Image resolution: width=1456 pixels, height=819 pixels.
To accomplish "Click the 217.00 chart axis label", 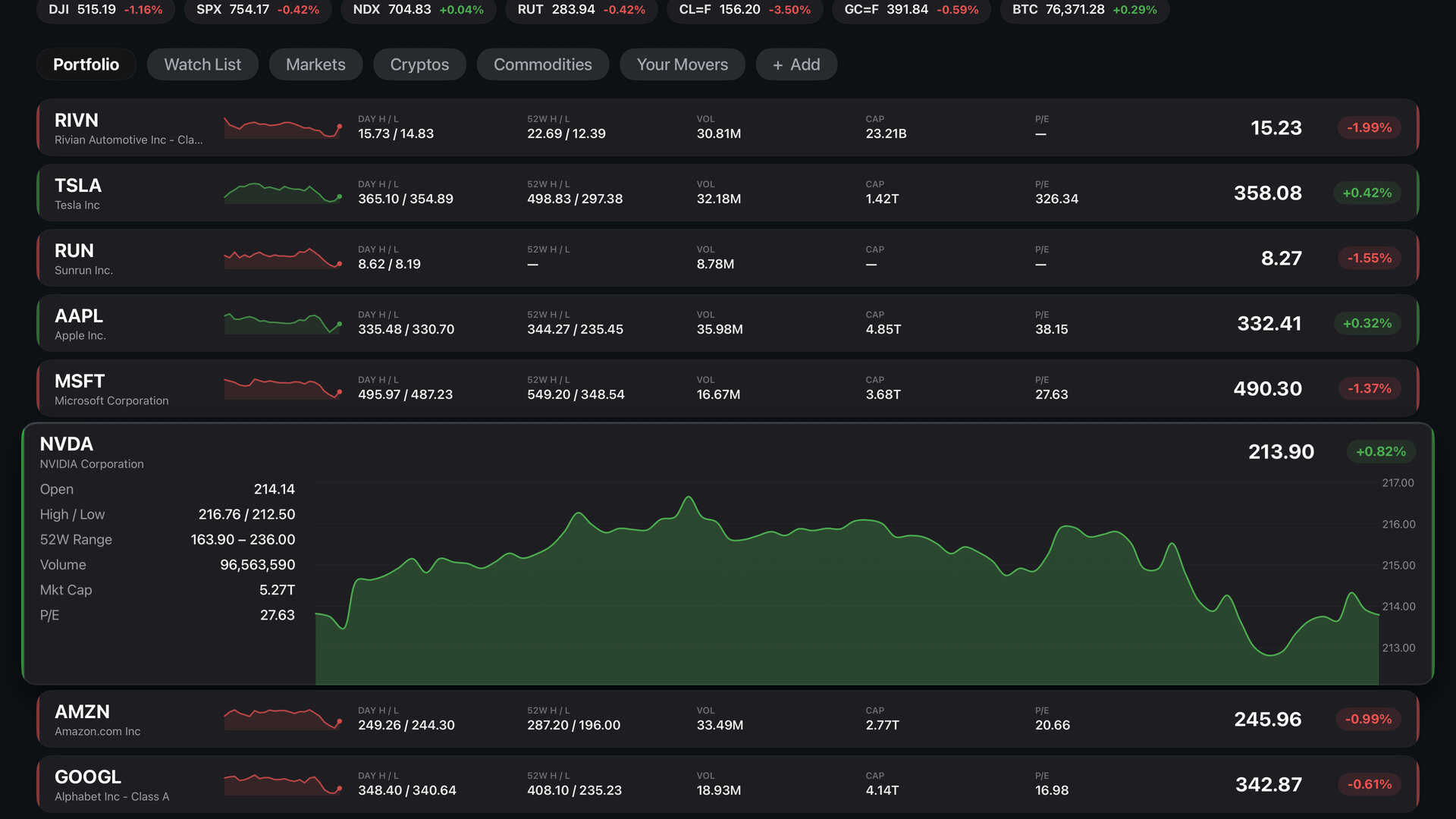I will pyautogui.click(x=1398, y=483).
